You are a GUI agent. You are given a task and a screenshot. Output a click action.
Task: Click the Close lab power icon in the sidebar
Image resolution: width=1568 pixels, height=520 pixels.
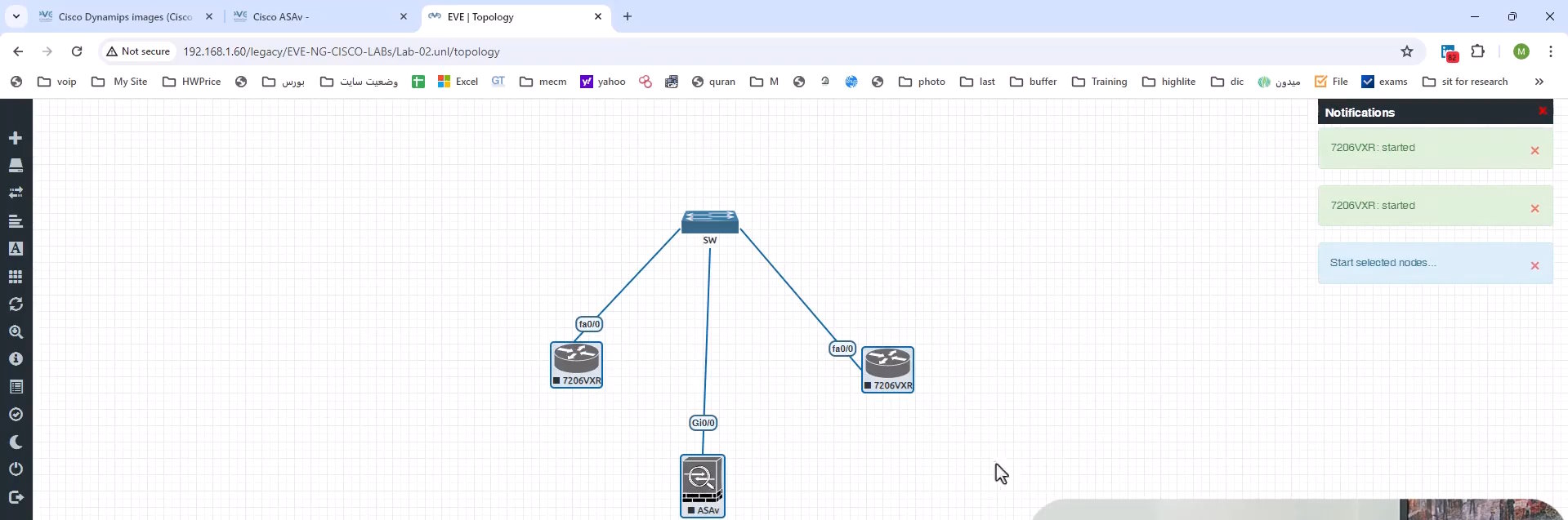[16, 469]
